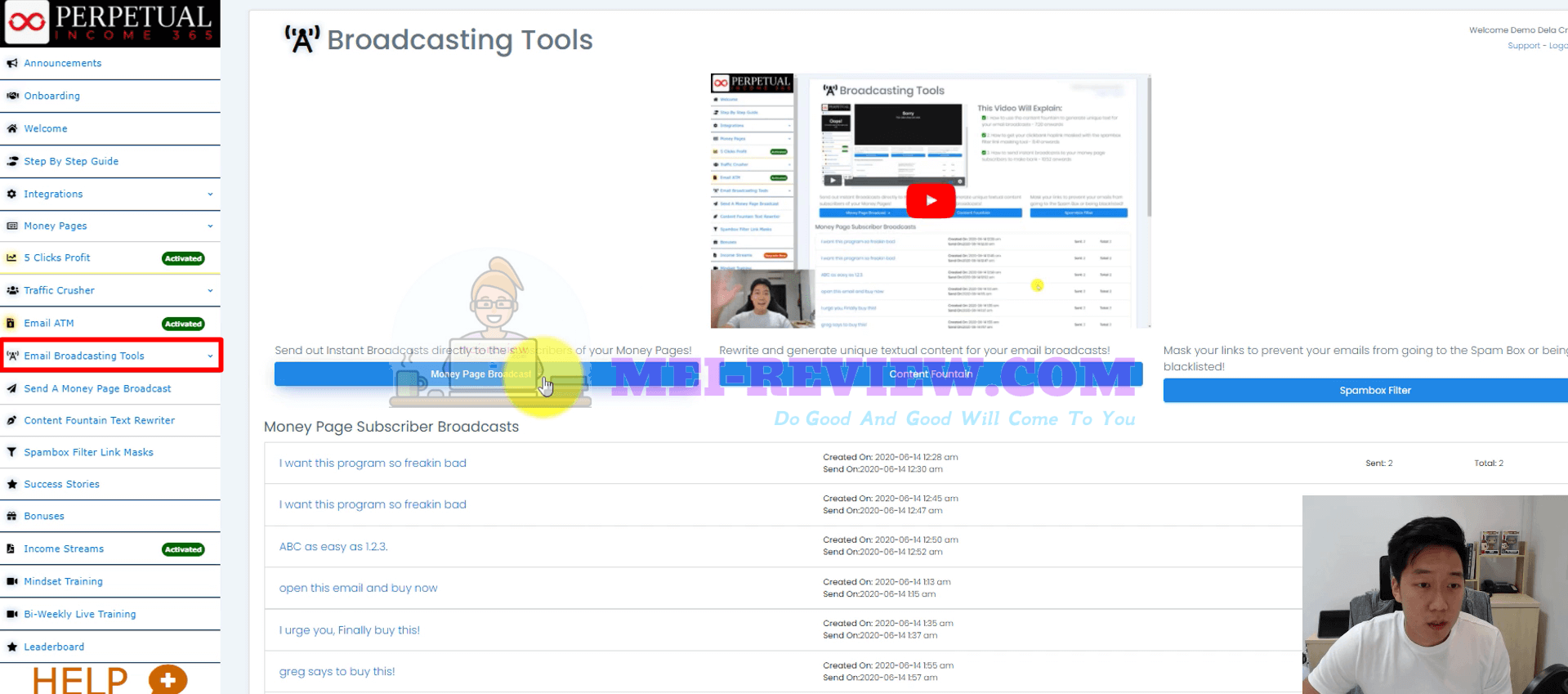Play the Broadcasting Tools tutorial video
The height and width of the screenshot is (694, 1568).
point(931,200)
